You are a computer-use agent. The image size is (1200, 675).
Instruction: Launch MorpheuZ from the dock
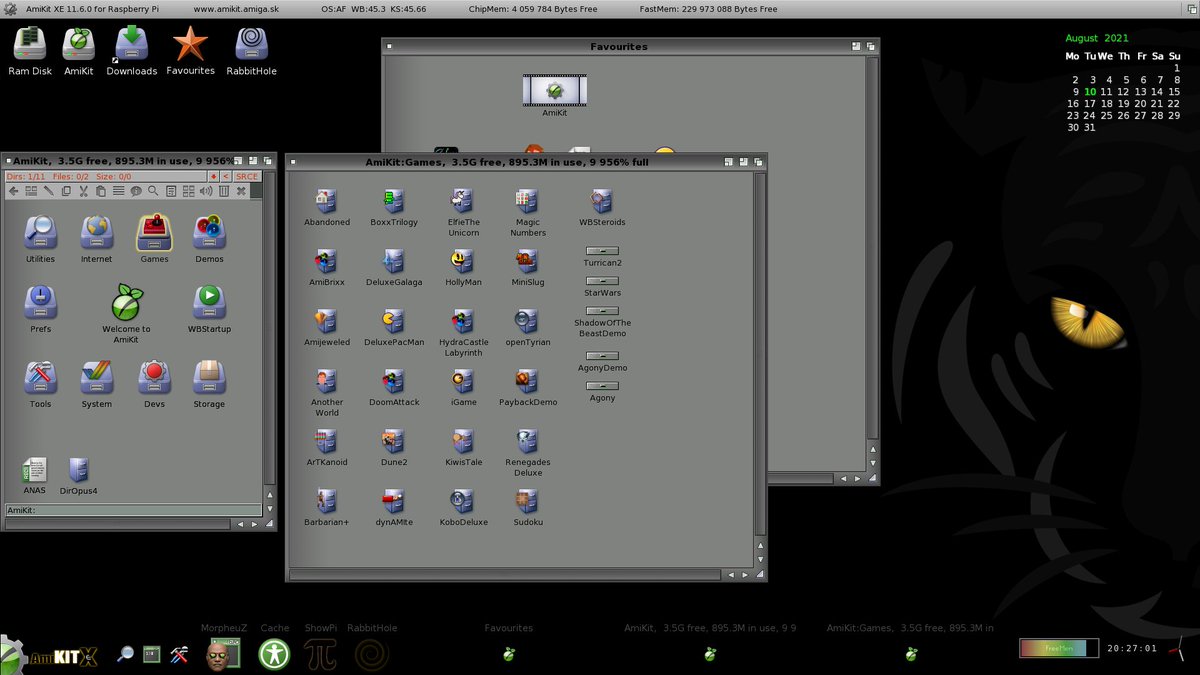point(222,654)
